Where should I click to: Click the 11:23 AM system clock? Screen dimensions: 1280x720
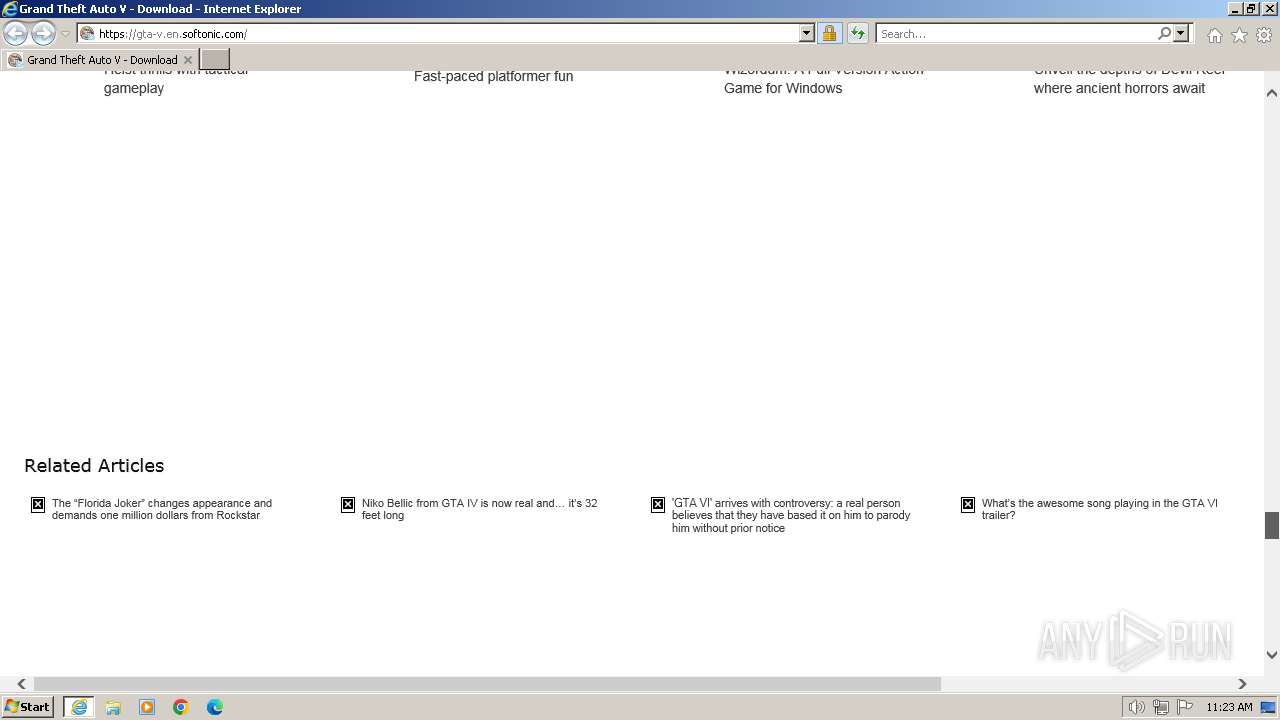coord(1229,707)
